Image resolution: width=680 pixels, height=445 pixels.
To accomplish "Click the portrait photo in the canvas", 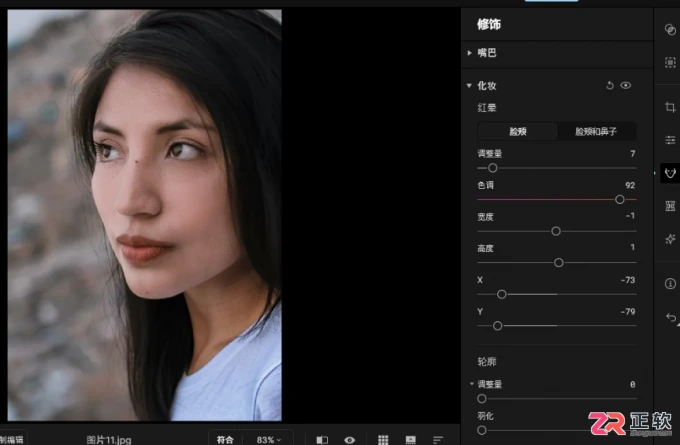I will click(x=144, y=215).
